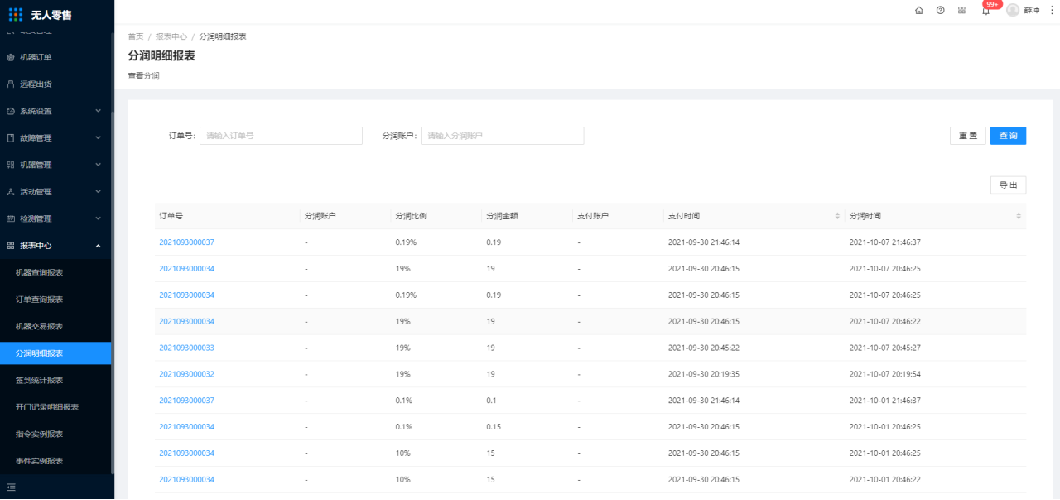1060x500 pixels.
Task: Click the cell 2021-10-07 20:19:54
Action: pyautogui.click(x=885, y=374)
